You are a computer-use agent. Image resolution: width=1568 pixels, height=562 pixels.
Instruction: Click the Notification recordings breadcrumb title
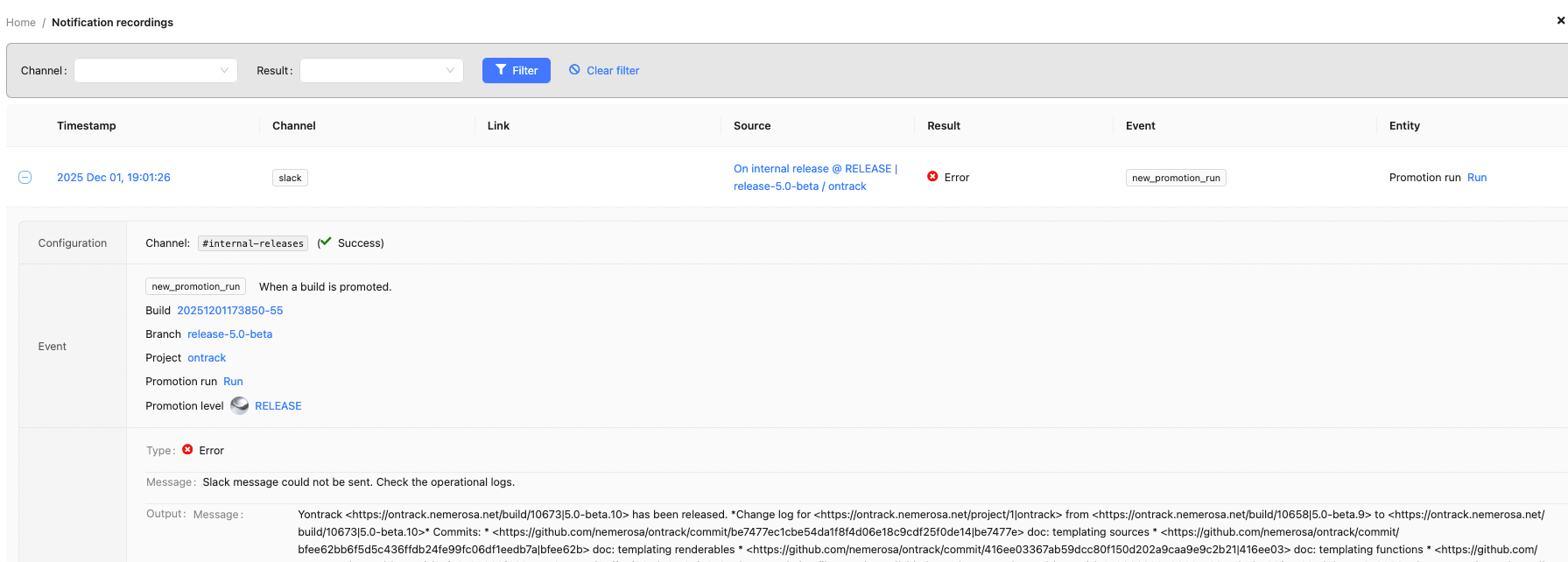coord(112,23)
